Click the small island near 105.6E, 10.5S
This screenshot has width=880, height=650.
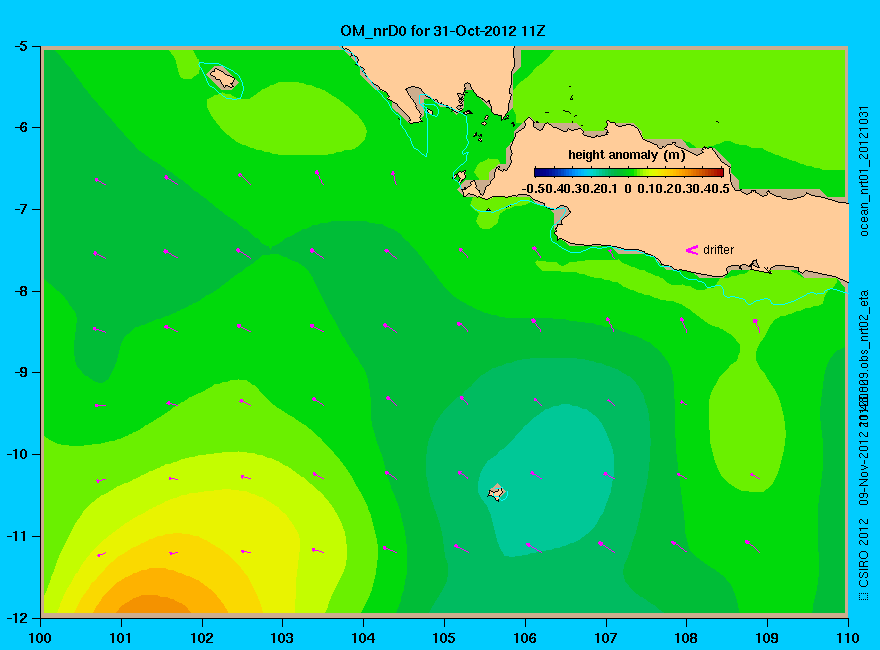[496, 492]
